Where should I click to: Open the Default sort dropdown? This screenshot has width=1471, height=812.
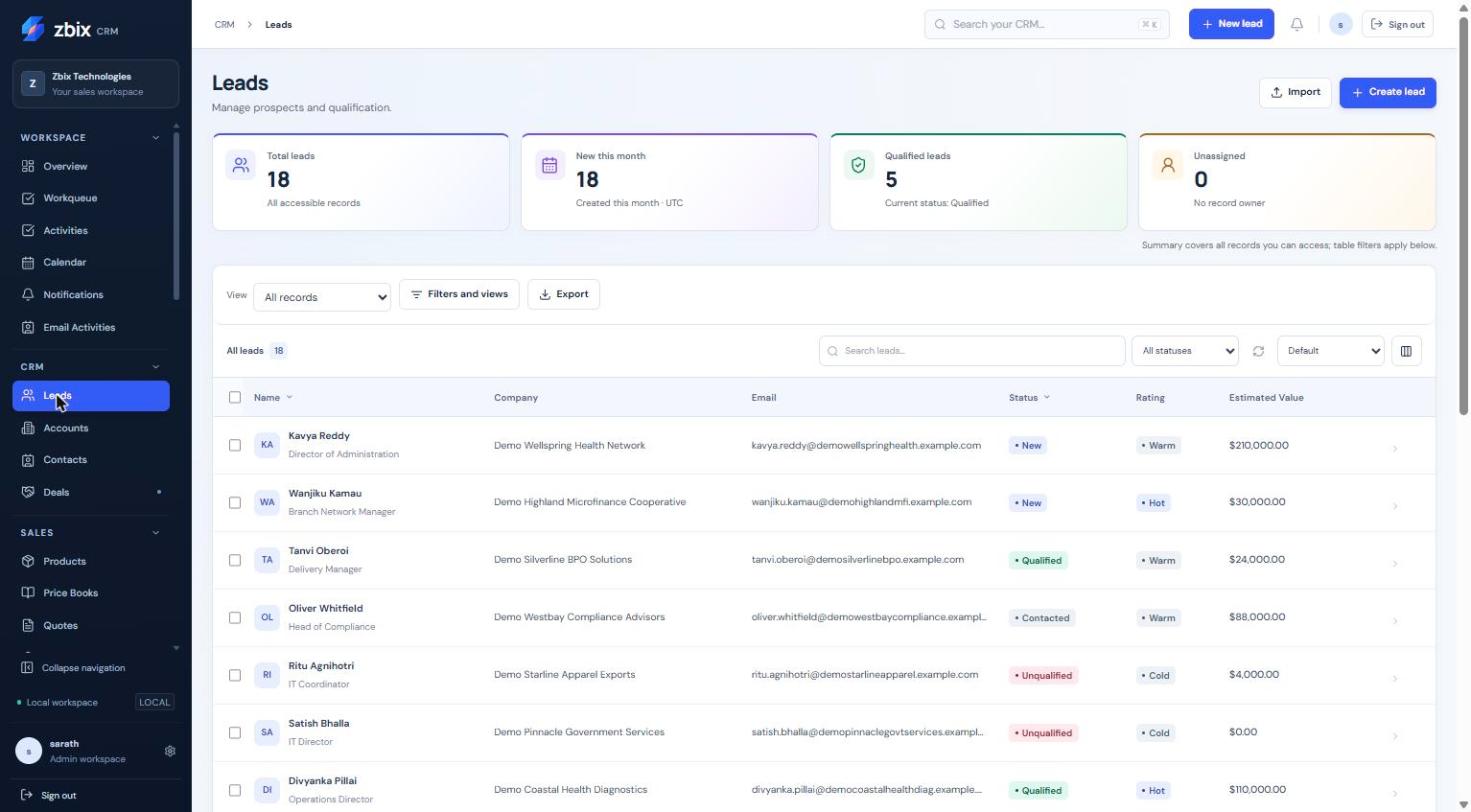click(1331, 351)
